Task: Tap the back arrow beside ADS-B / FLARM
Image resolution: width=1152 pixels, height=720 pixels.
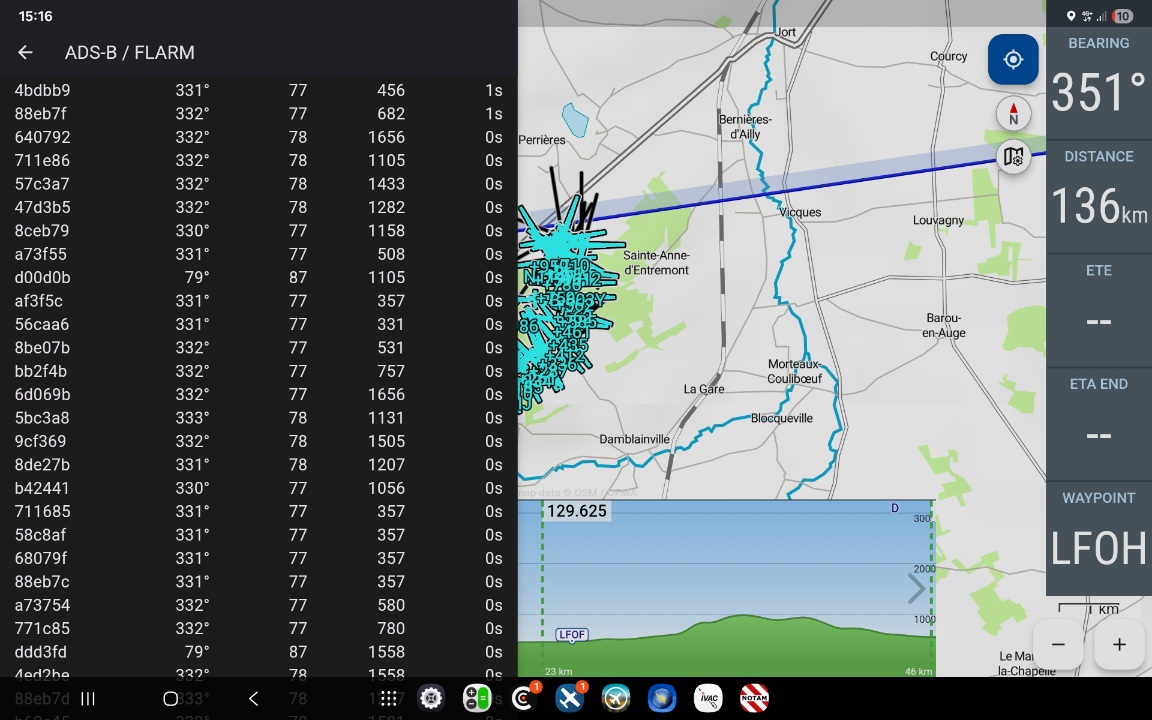Action: 26,53
